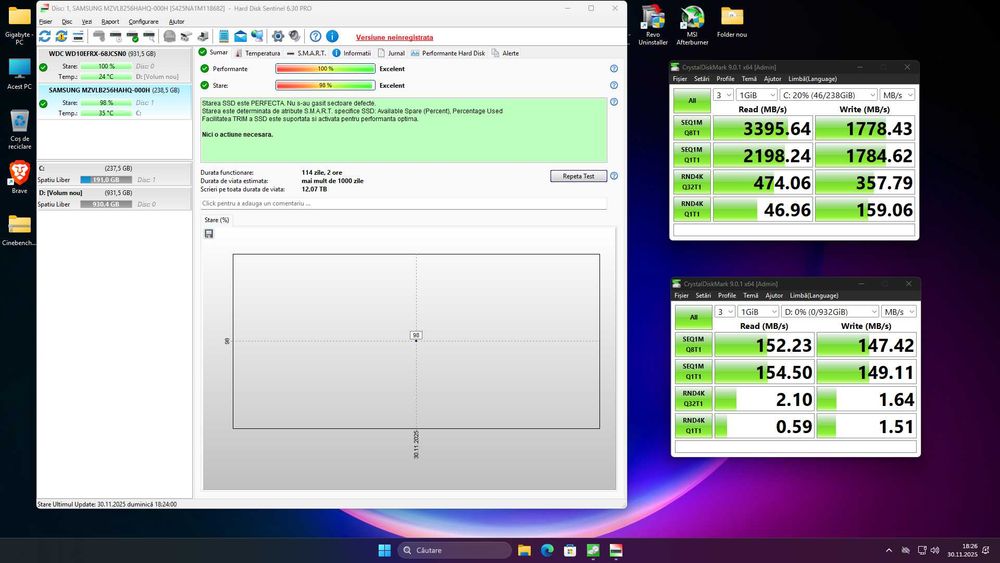Open the blue report document toolbar icon
This screenshot has height=563, width=1000.
click(223, 36)
